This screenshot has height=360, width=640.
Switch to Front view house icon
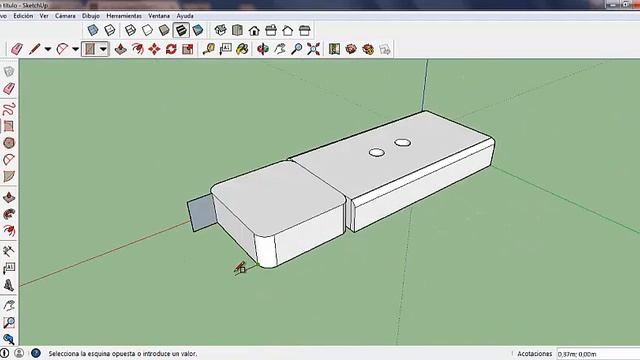coord(254,30)
